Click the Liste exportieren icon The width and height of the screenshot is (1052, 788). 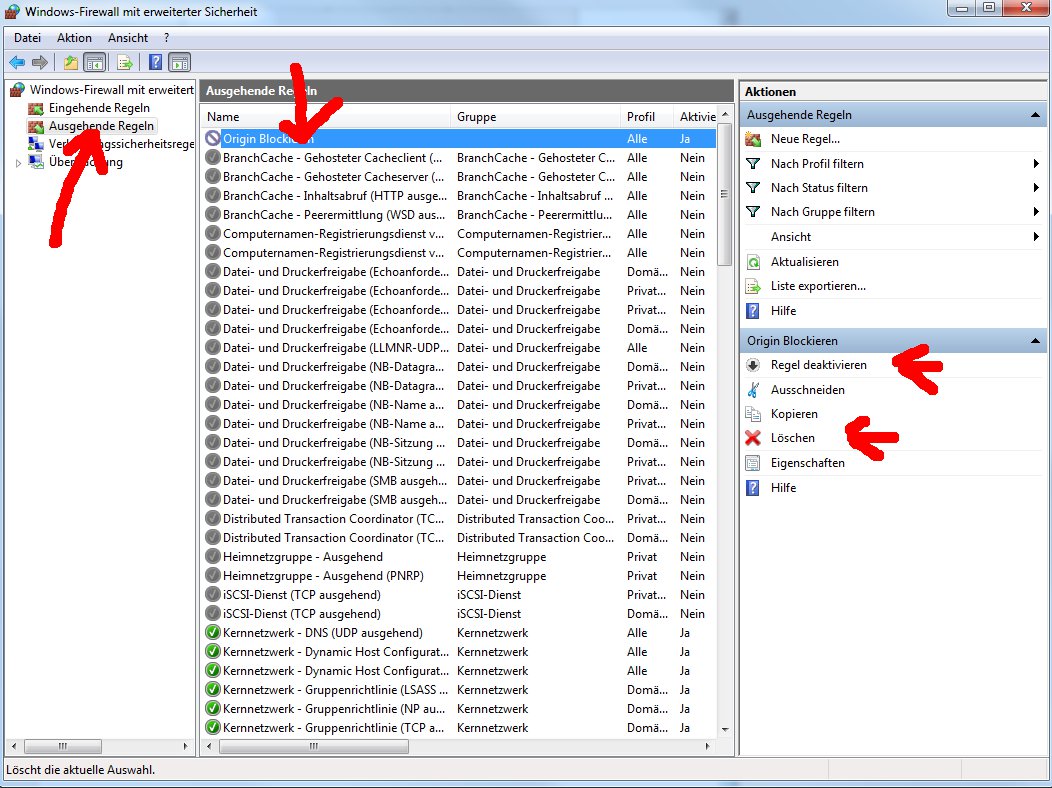(753, 286)
